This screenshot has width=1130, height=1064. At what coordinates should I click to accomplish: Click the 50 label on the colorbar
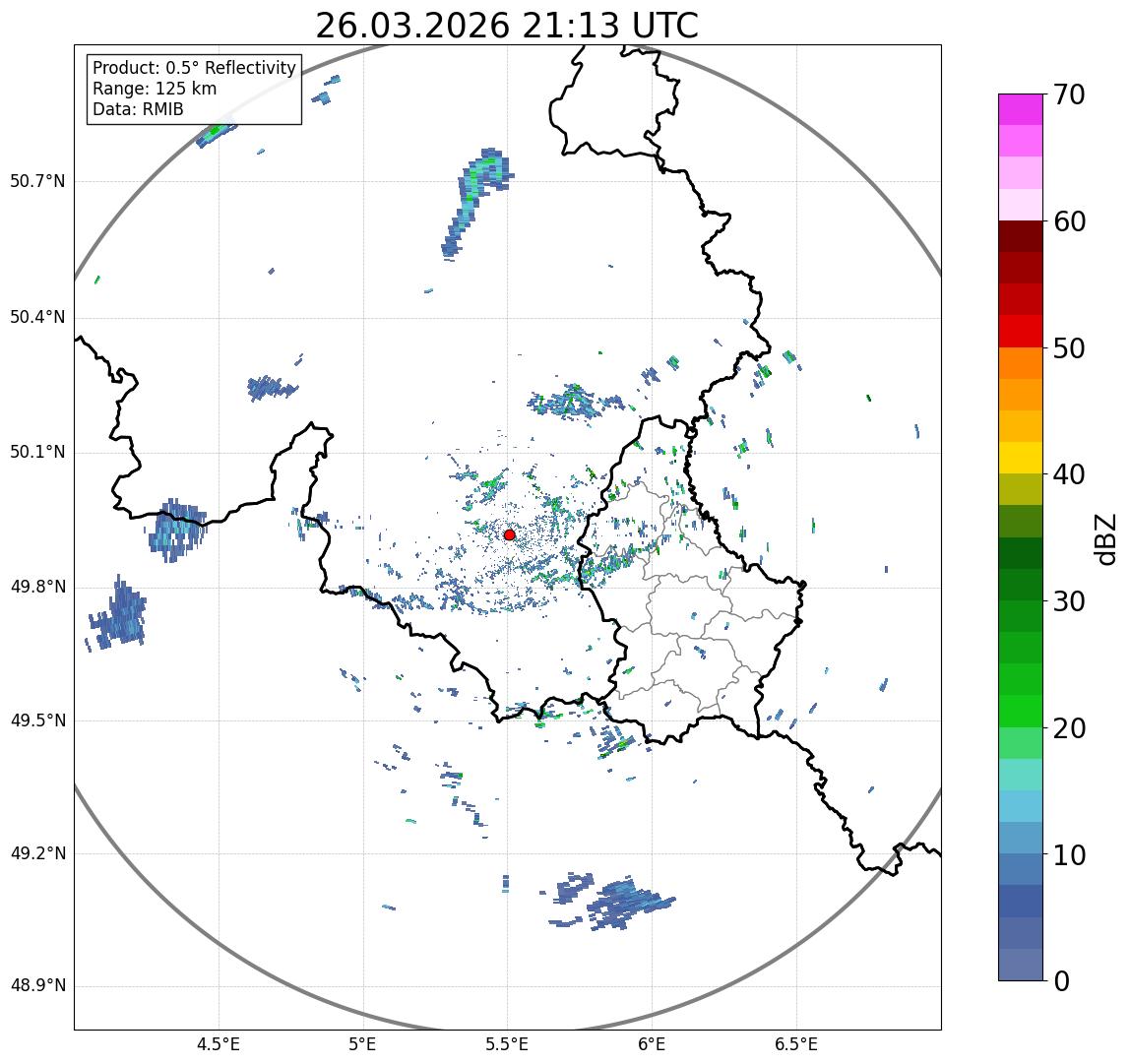(x=1069, y=348)
